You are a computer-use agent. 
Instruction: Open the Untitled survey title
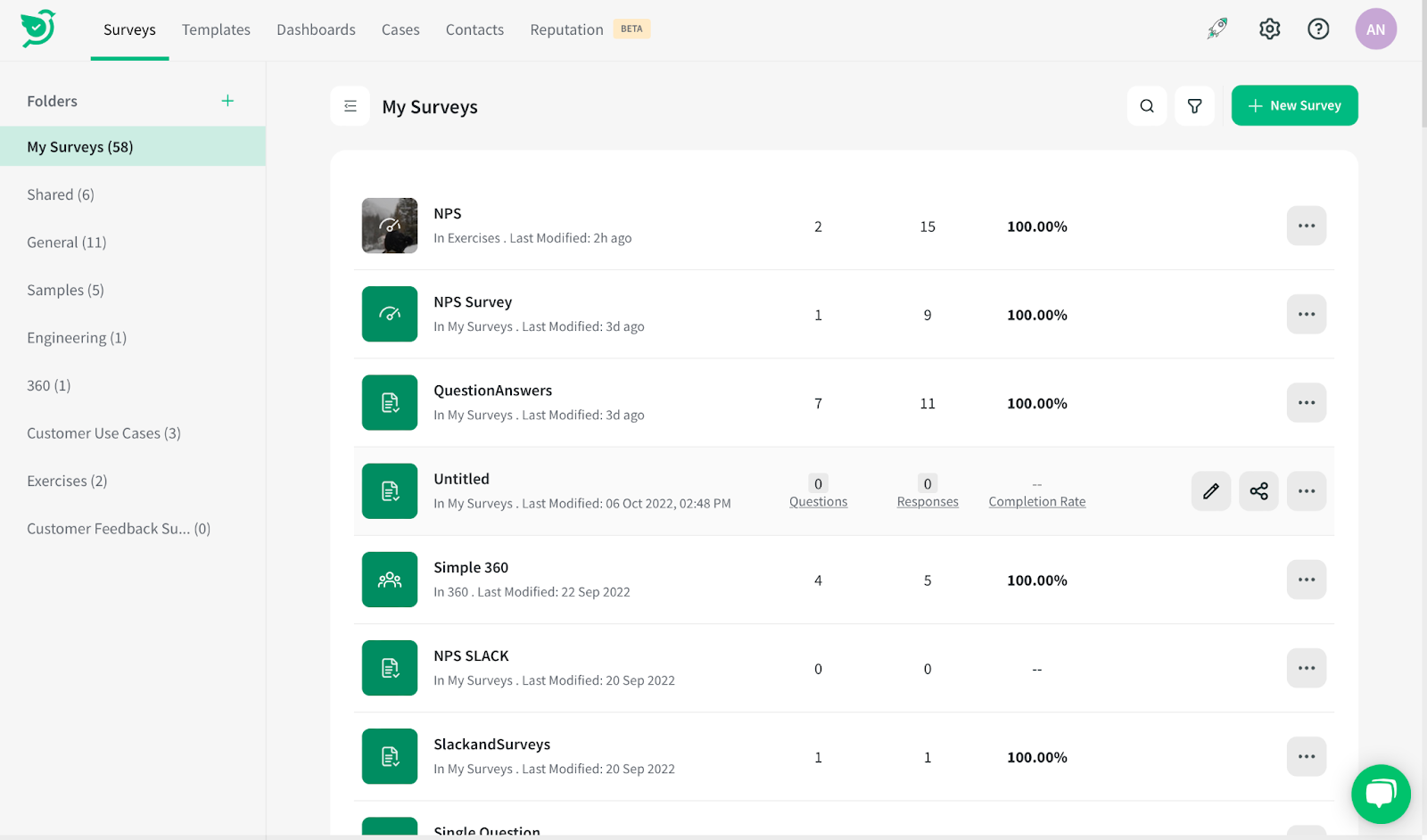click(461, 479)
